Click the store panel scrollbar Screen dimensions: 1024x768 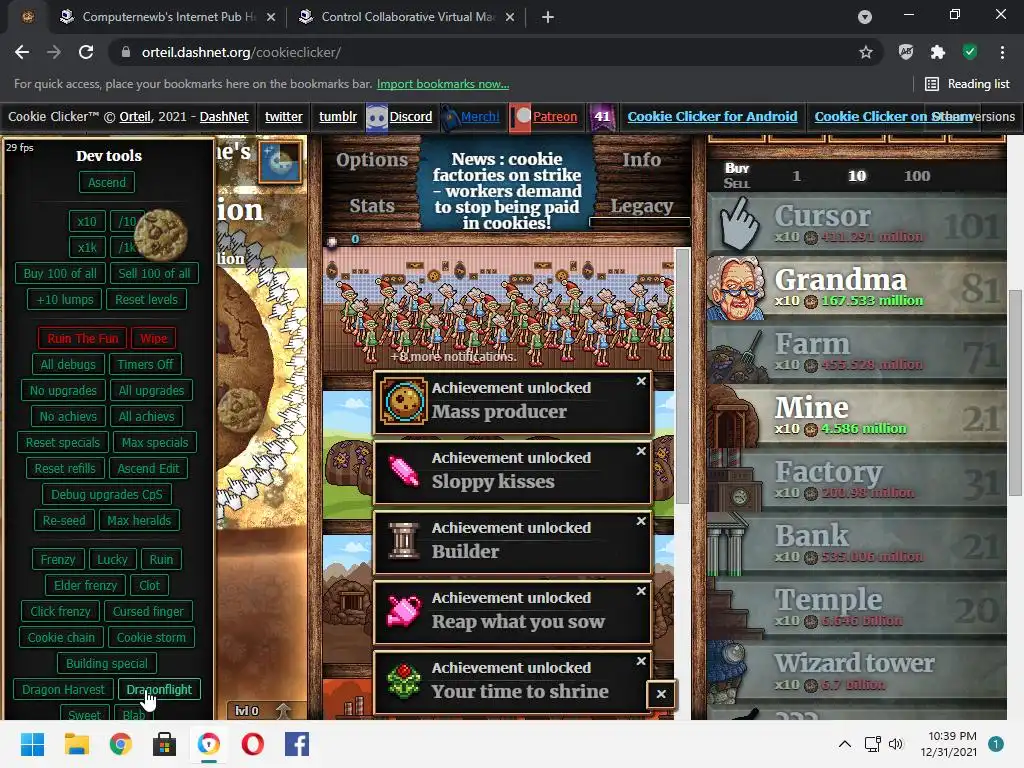point(1015,392)
